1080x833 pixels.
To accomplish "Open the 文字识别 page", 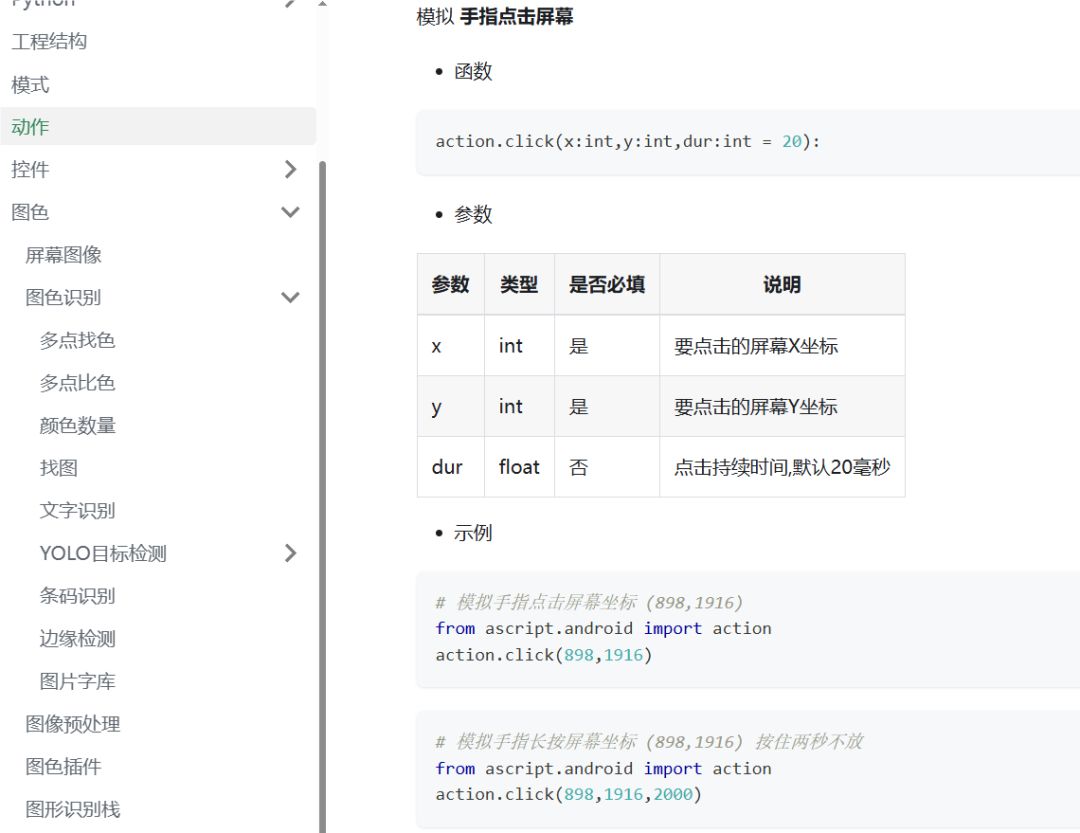I will click(x=77, y=511).
